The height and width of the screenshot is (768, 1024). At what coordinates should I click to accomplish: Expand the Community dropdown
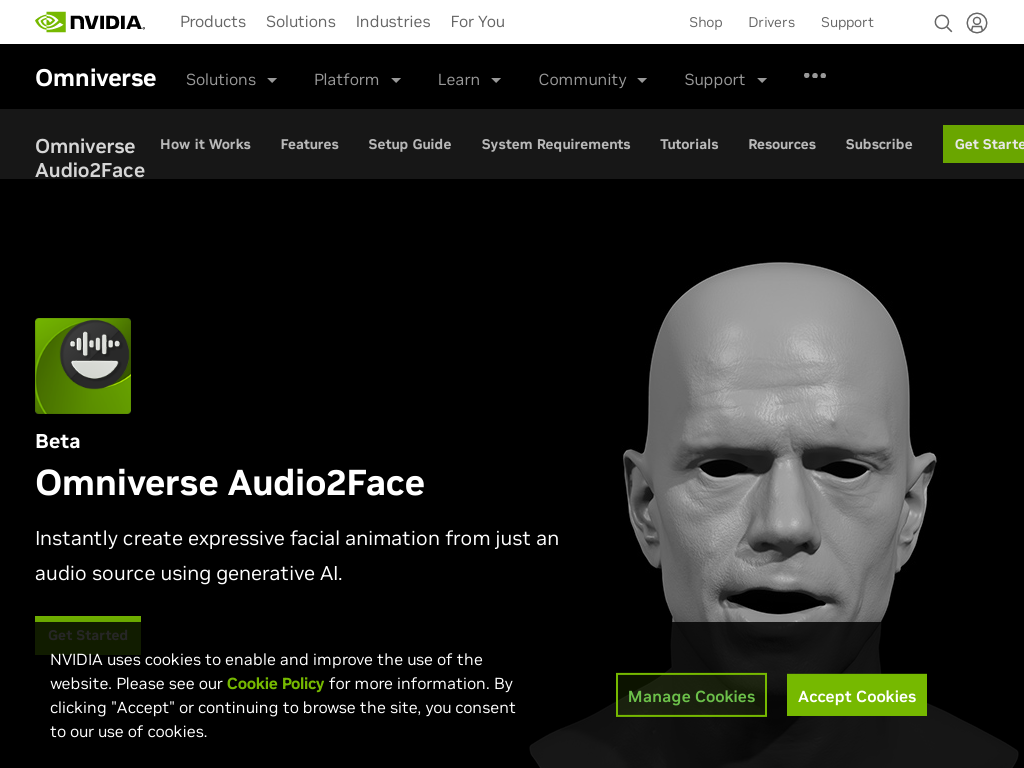[x=592, y=80]
